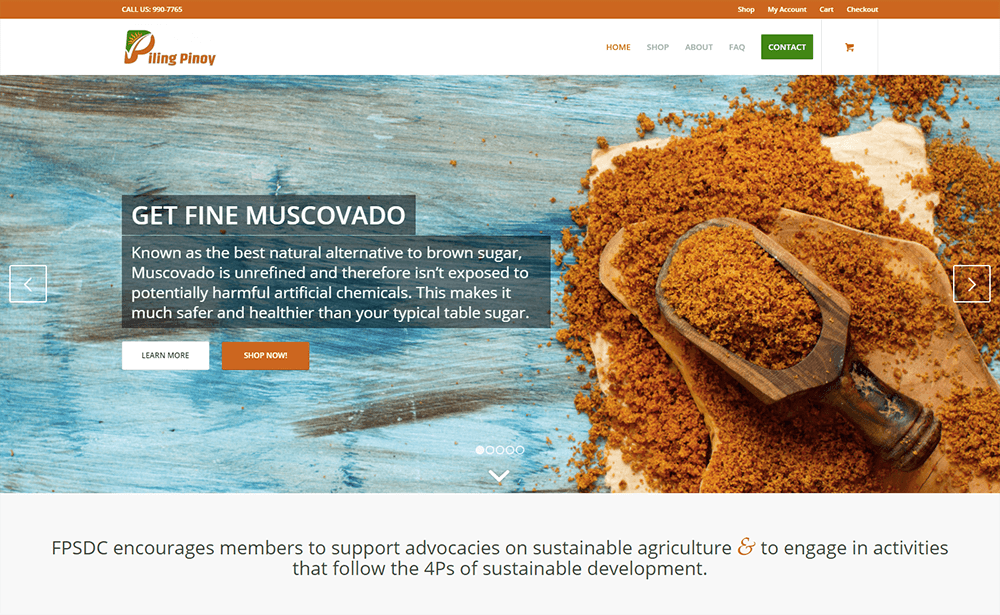
Task: Go to previous slide arrow
Action: click(28, 284)
